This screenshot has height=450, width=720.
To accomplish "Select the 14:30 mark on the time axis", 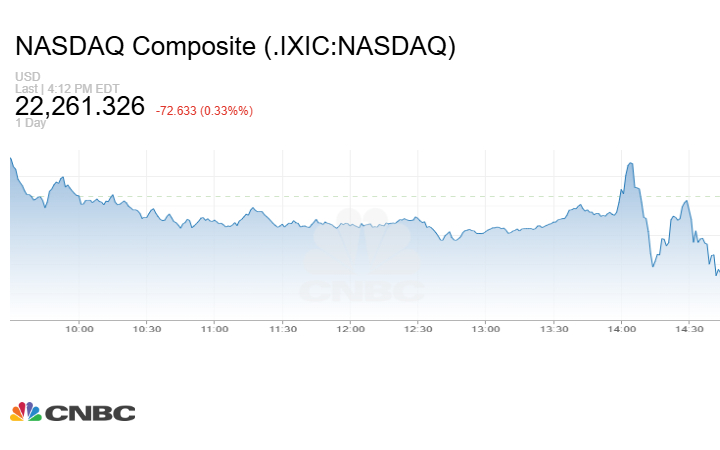I will tap(689, 328).
